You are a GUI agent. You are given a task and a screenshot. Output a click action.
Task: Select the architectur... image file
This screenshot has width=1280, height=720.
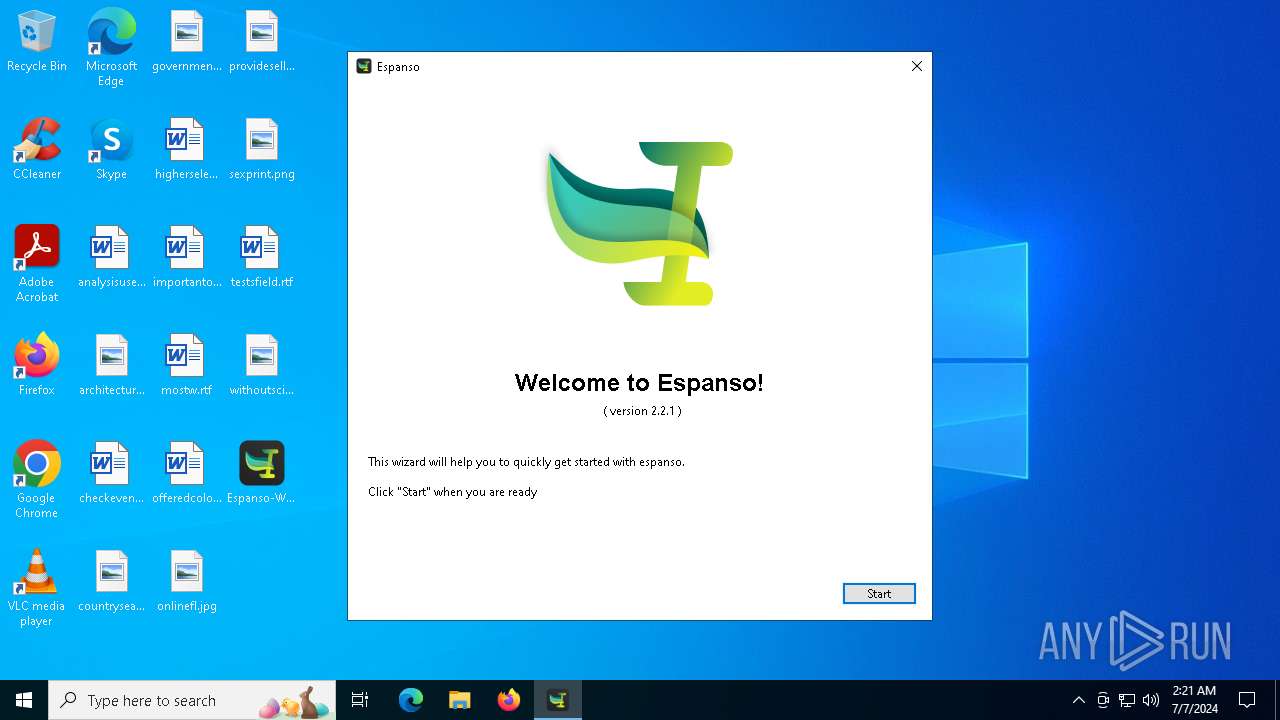click(x=111, y=365)
